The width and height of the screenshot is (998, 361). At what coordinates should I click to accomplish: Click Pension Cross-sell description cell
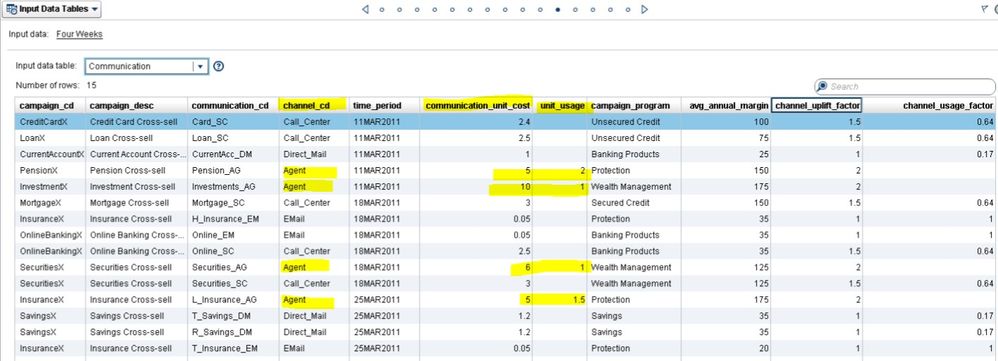(x=136, y=170)
